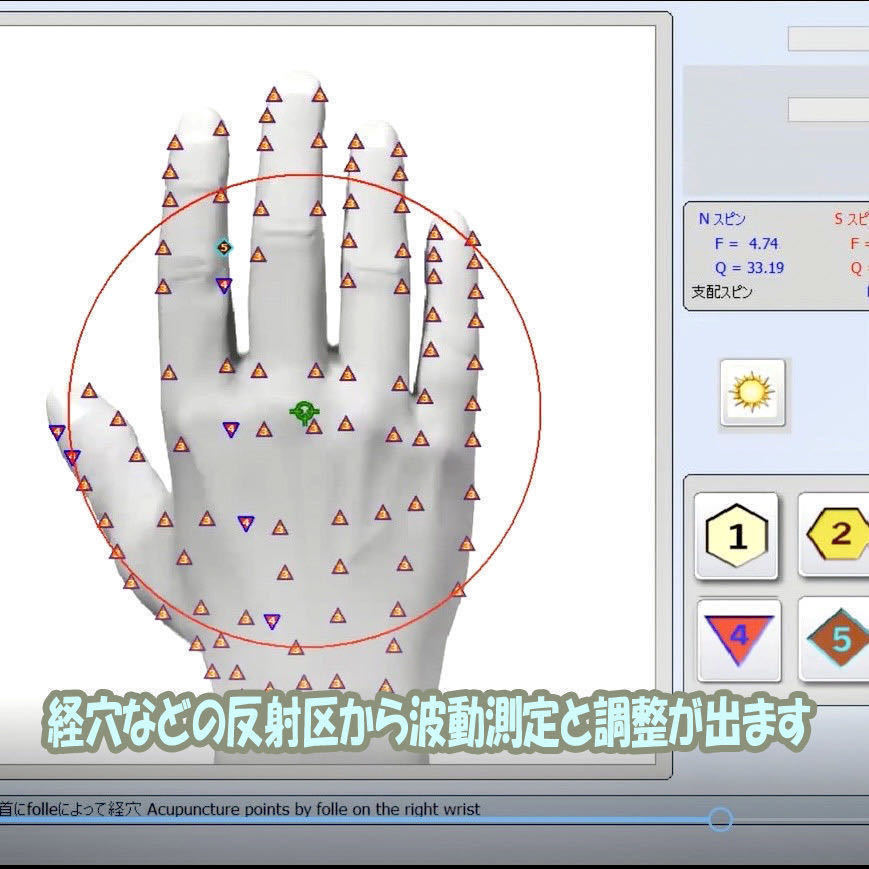Click the N スピン label in readout panel

point(722,219)
